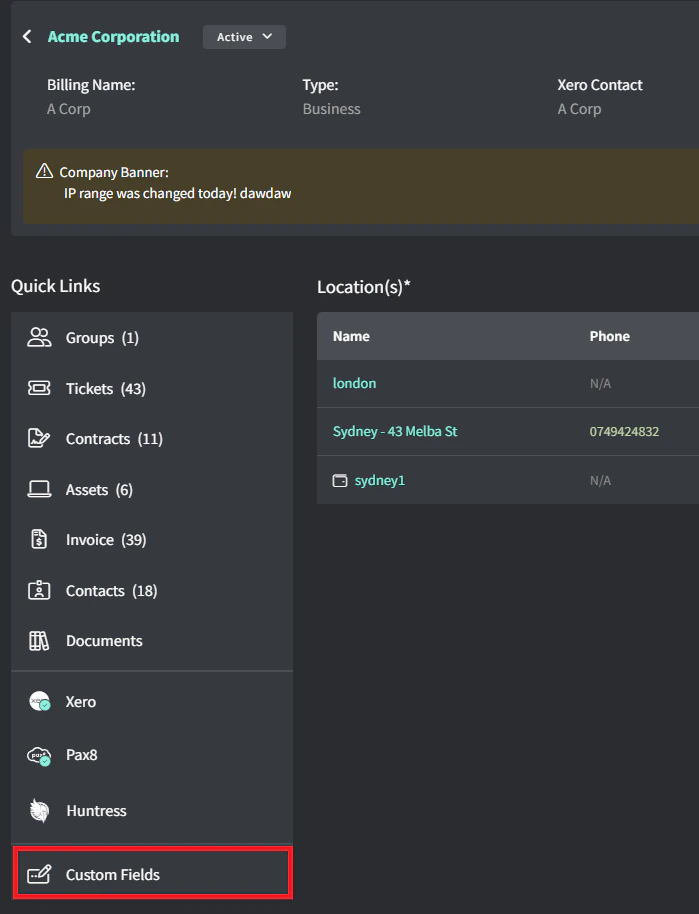Viewport: 699px width, 914px height.
Task: Open the Acme Corporation company title link
Action: (x=114, y=37)
